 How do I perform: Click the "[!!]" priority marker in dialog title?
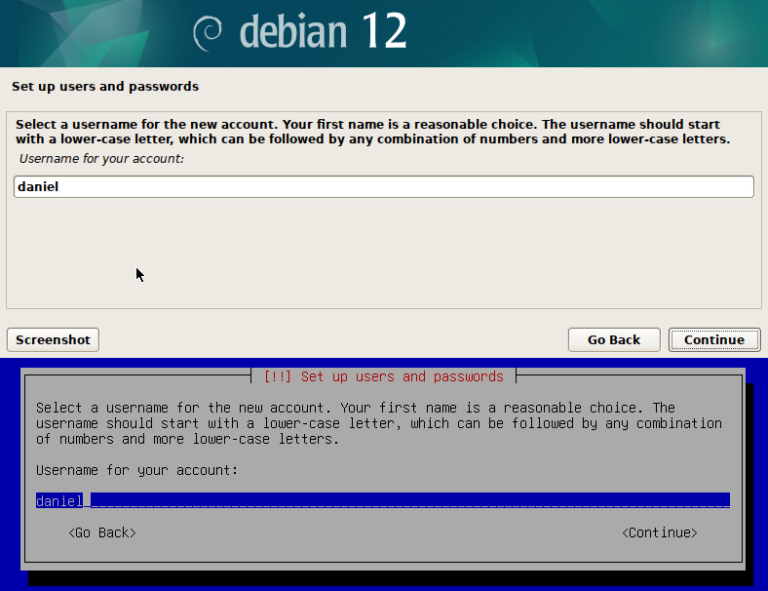click(x=278, y=377)
